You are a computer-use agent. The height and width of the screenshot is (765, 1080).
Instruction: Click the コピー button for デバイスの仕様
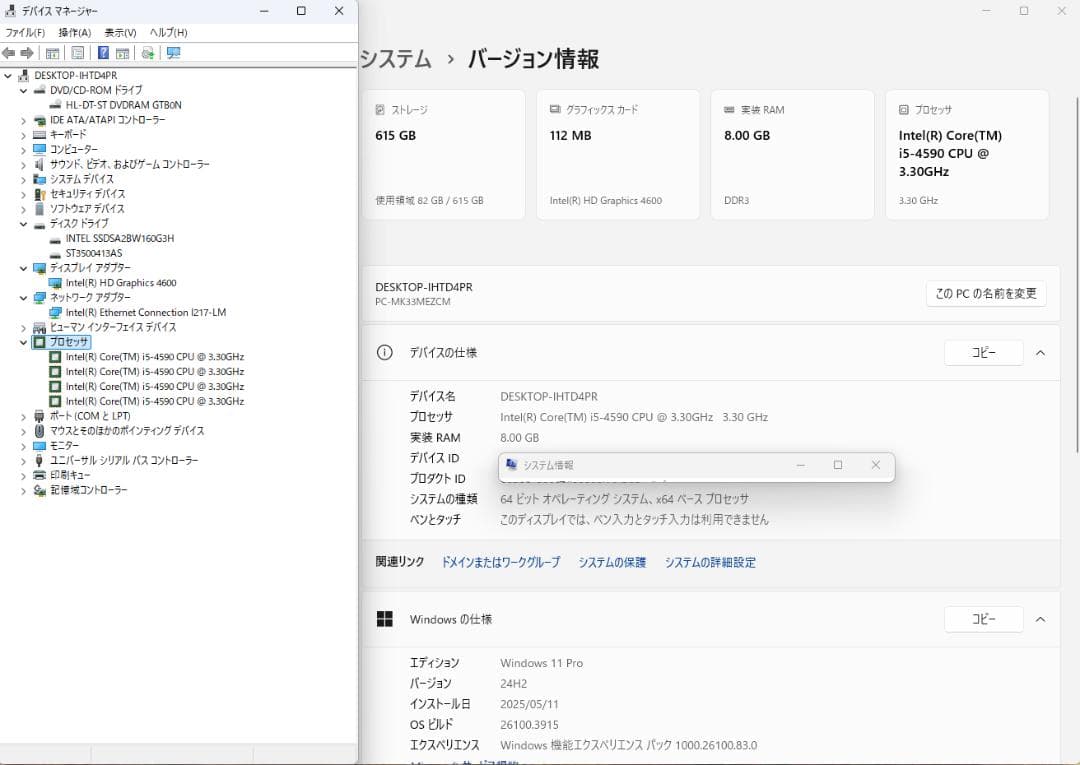coord(983,352)
